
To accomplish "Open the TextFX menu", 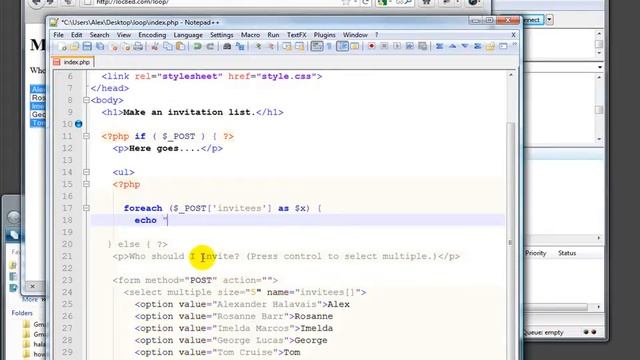I will tap(296, 35).
